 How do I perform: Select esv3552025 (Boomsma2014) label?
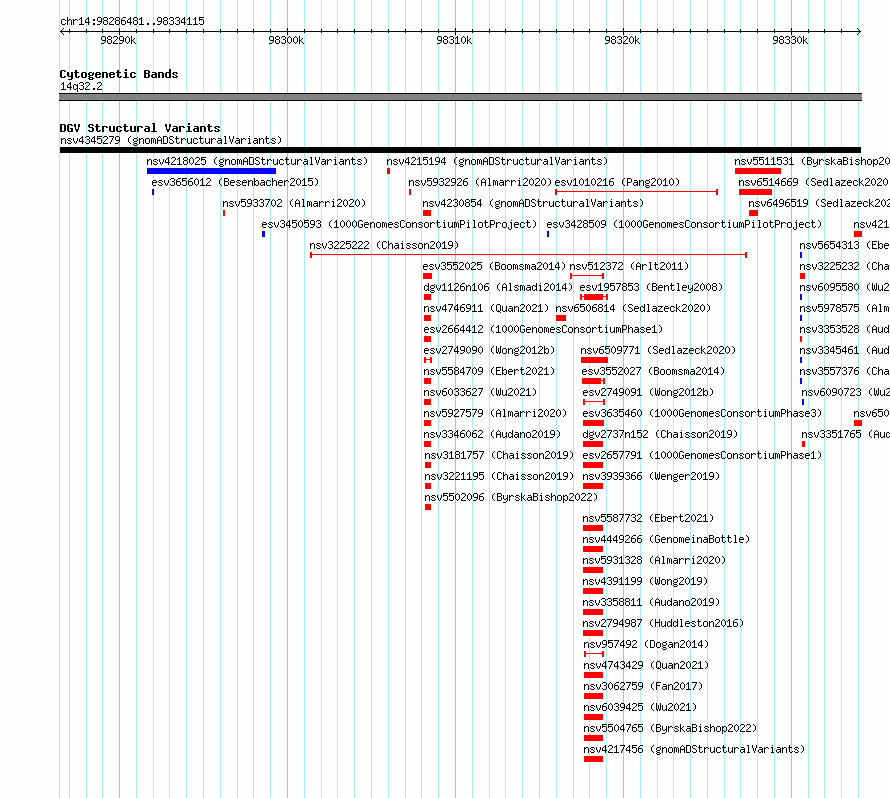tap(494, 266)
